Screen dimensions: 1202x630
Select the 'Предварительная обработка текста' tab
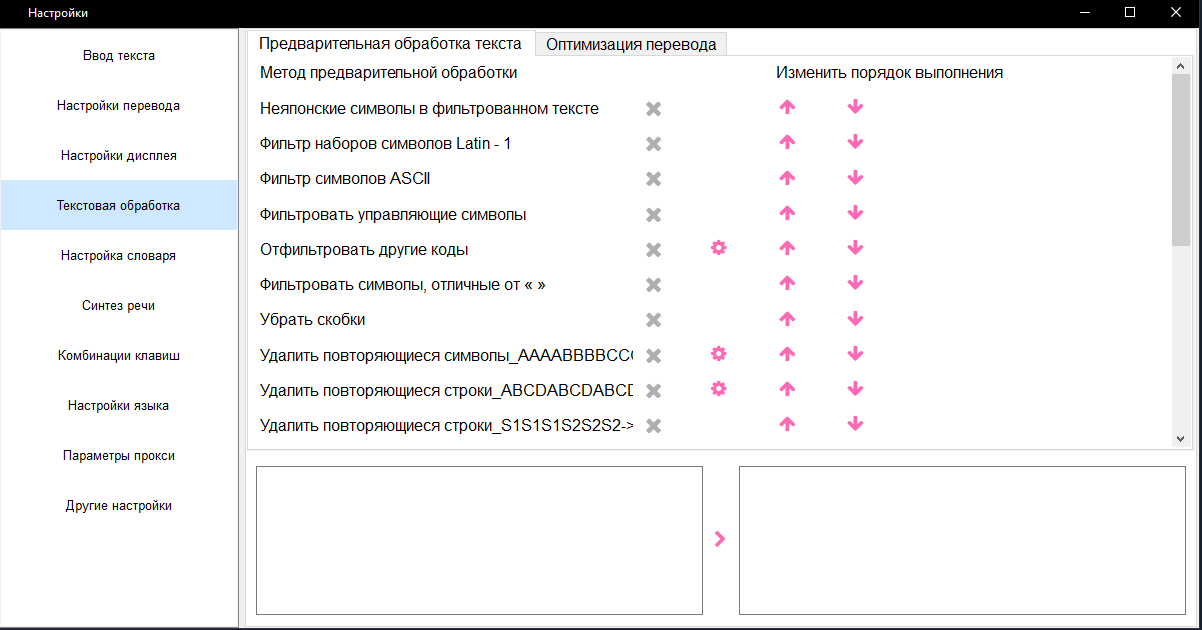(390, 43)
